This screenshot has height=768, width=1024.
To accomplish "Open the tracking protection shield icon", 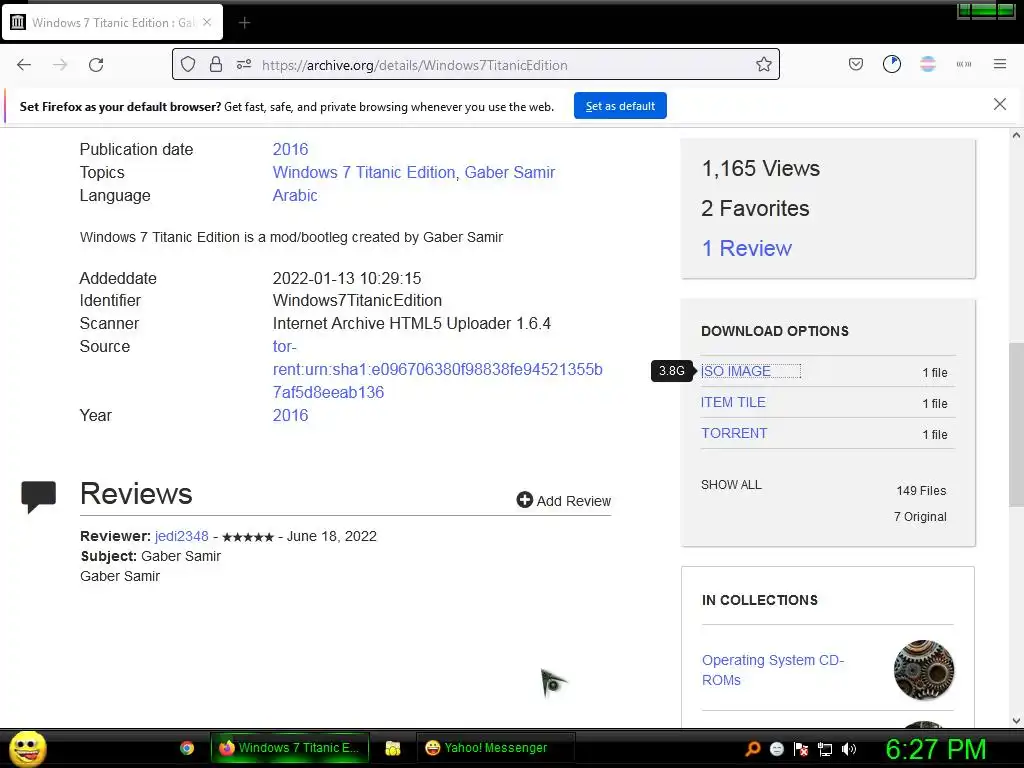I will [x=188, y=65].
